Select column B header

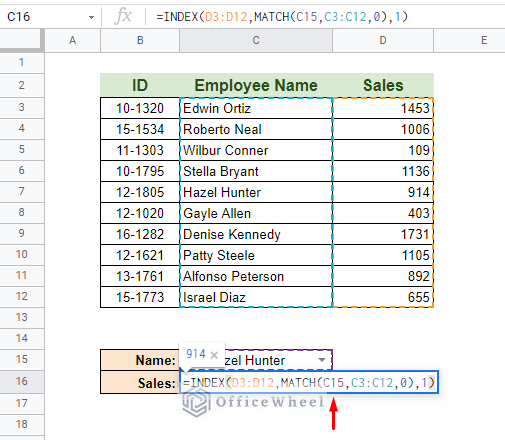pos(140,41)
